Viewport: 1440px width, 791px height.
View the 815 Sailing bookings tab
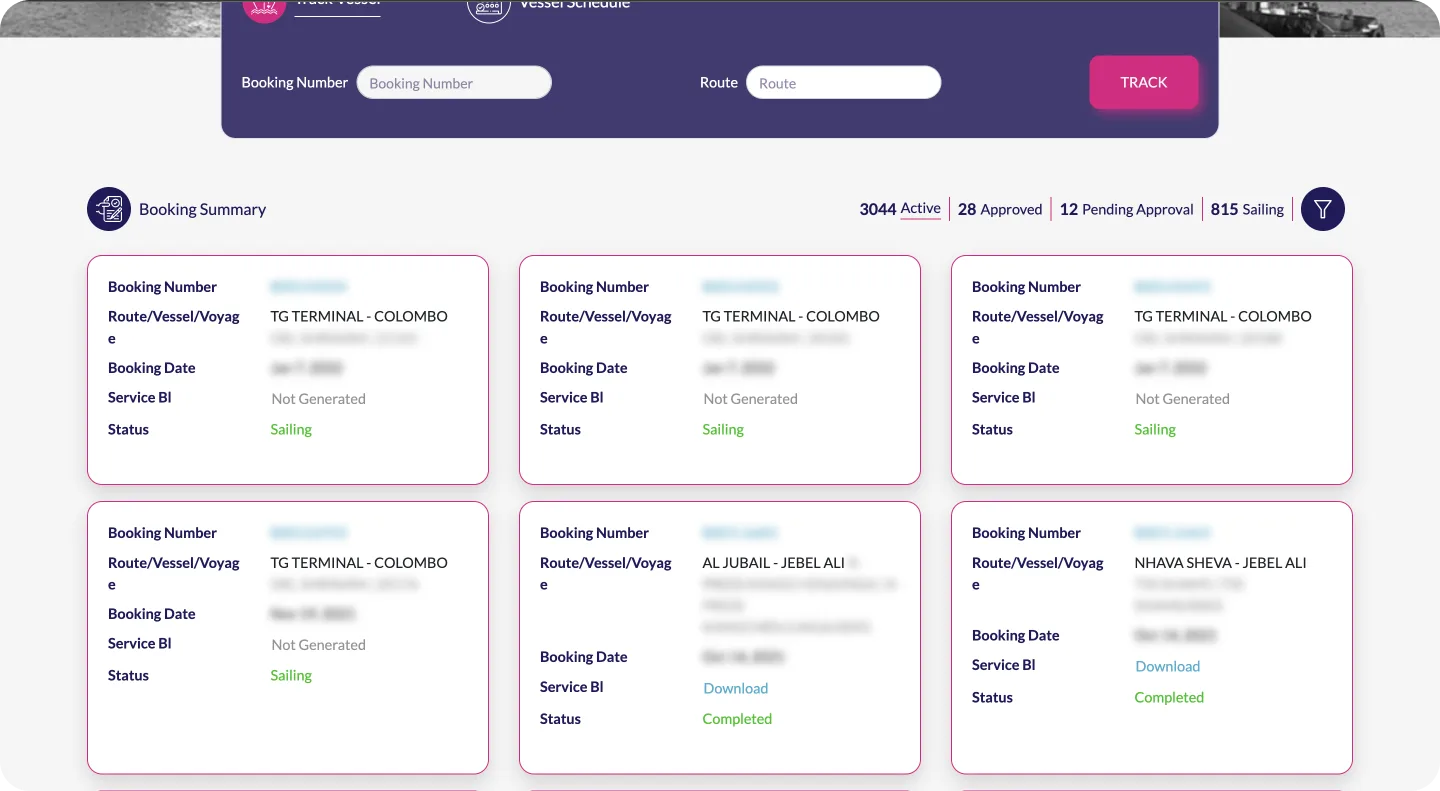pyautogui.click(x=1247, y=209)
